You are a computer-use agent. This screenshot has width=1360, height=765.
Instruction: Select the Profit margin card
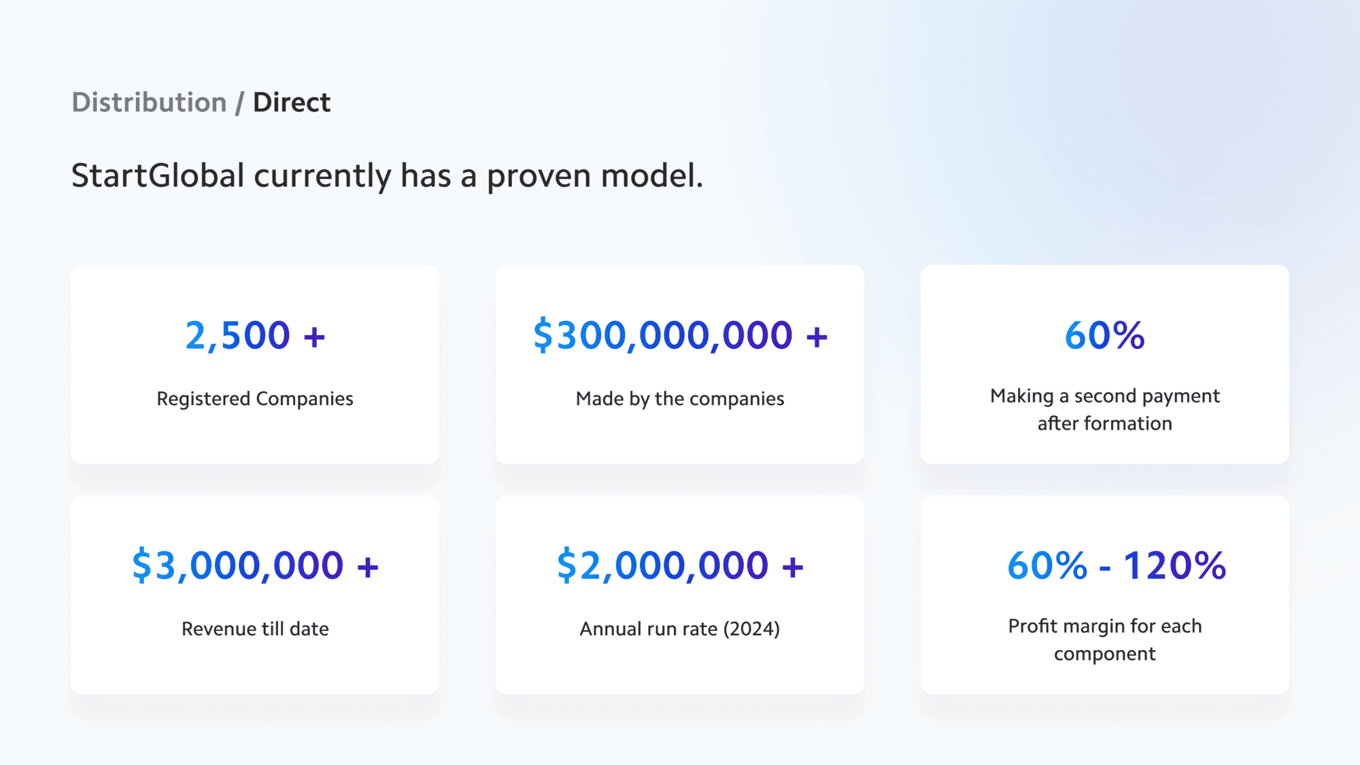(x=1105, y=595)
